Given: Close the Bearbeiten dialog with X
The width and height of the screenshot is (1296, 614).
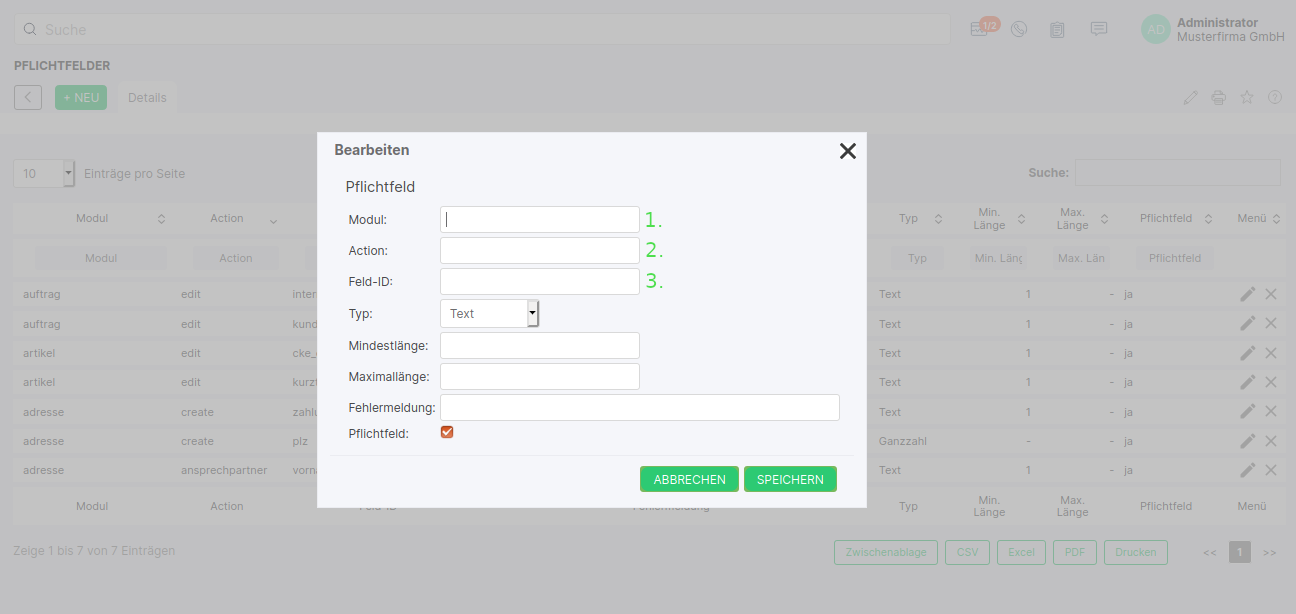Looking at the screenshot, I should (x=847, y=151).
